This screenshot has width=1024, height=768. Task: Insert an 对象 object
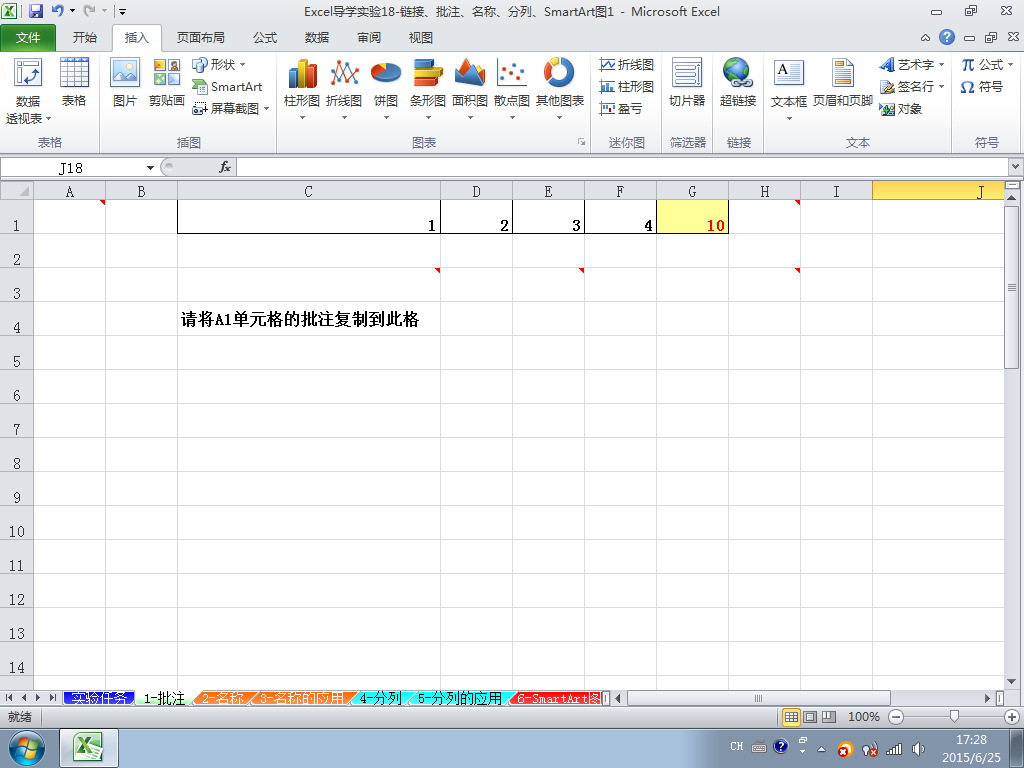(x=901, y=108)
